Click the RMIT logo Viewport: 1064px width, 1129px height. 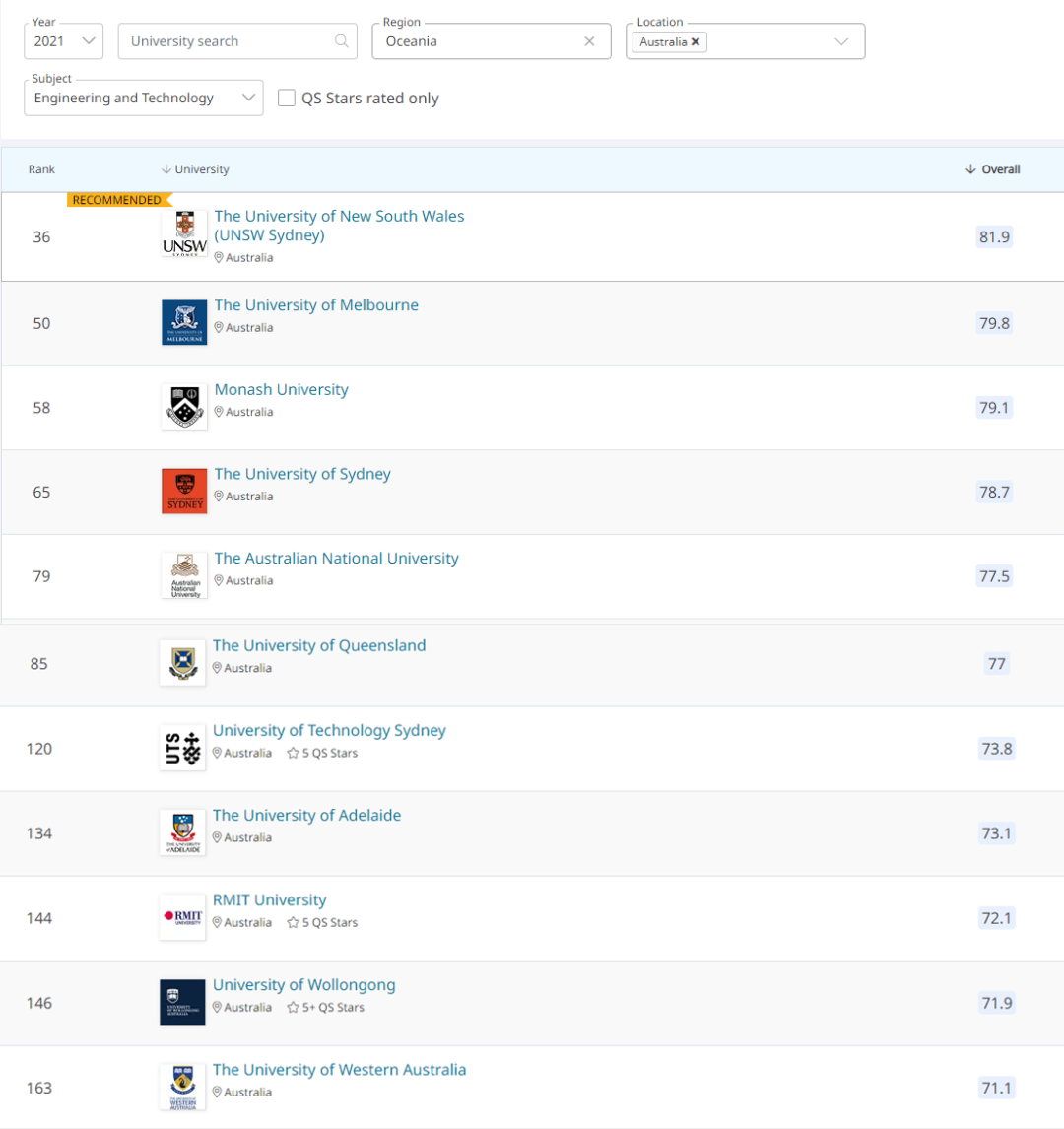click(183, 916)
